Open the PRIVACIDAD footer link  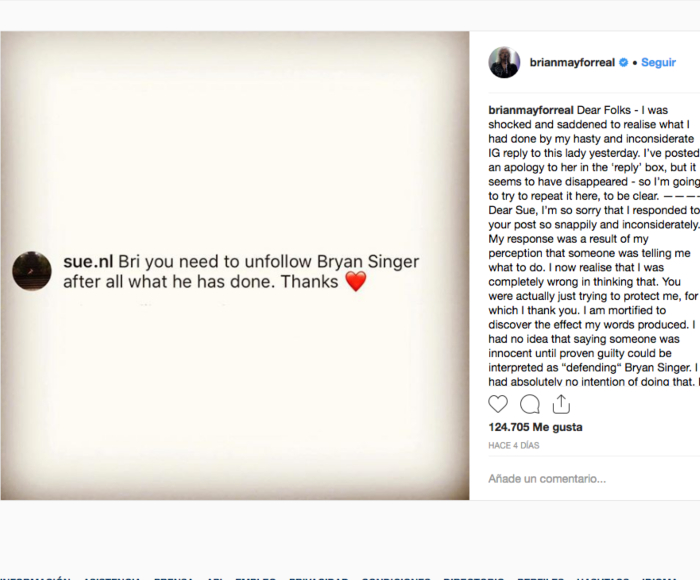[x=318, y=578]
